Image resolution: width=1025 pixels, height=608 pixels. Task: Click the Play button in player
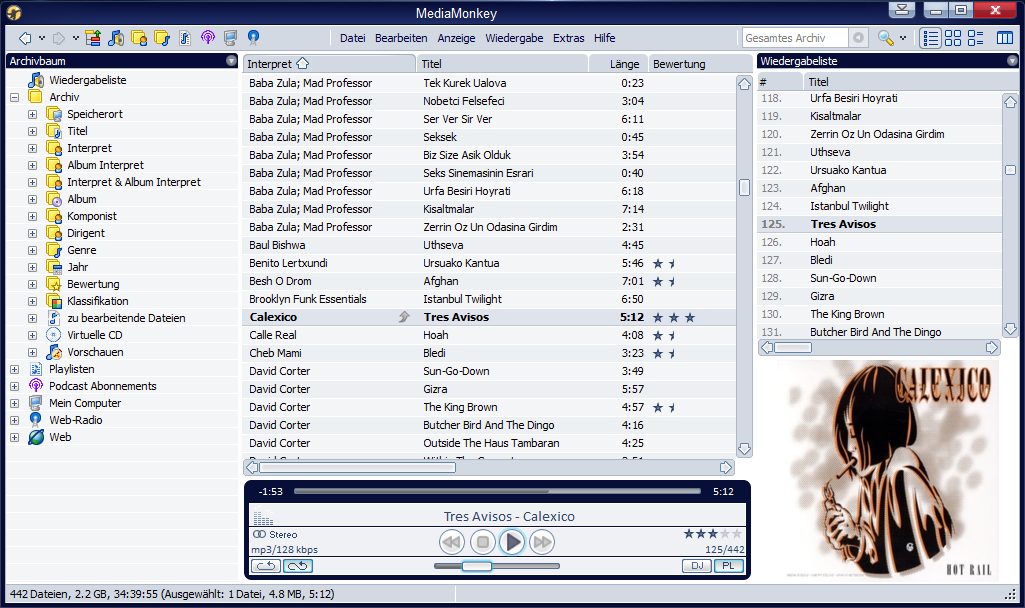coord(512,542)
